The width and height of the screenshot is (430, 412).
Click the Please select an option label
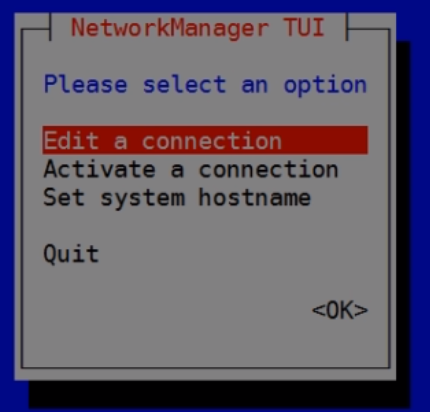(x=205, y=85)
